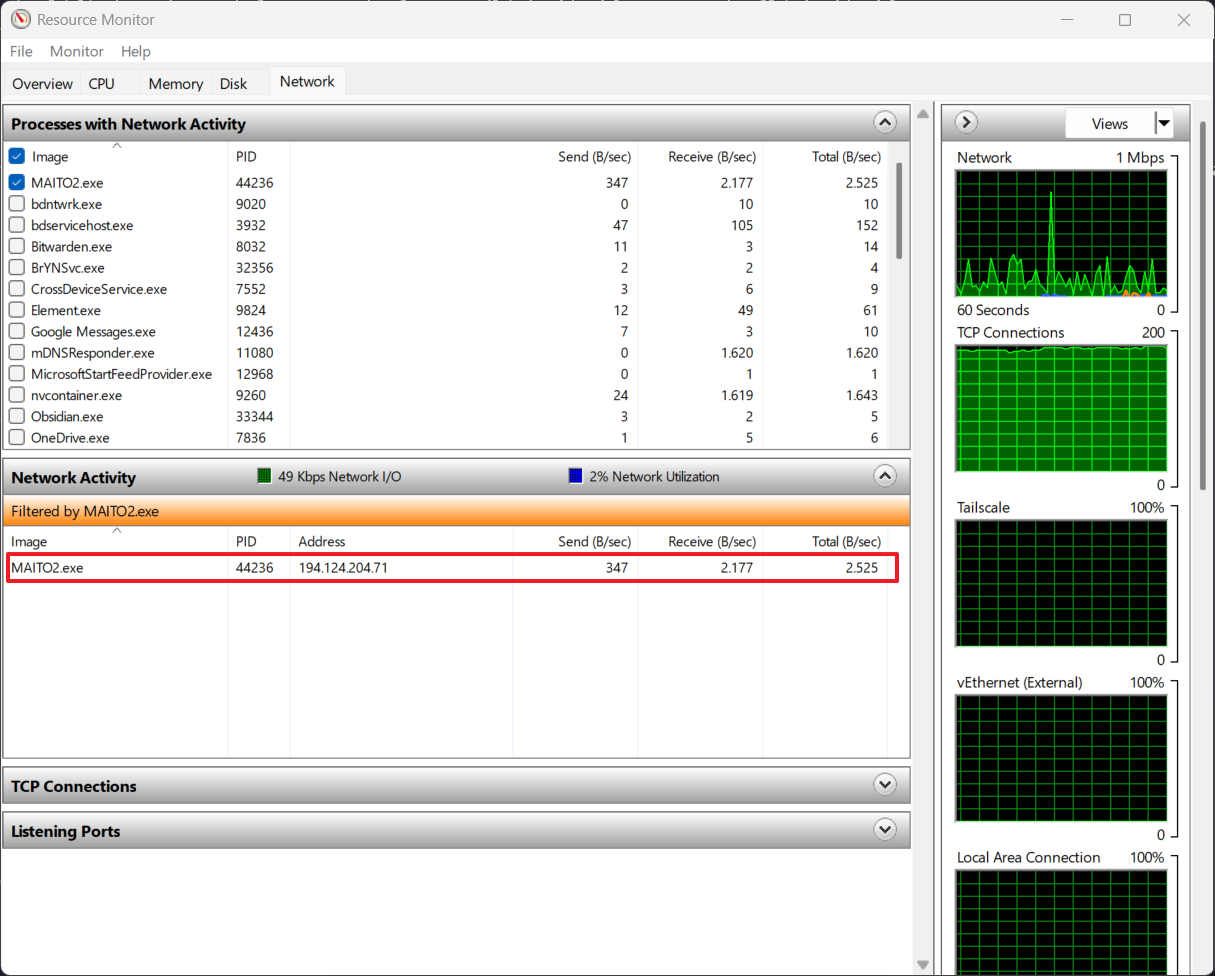
Task: Open the Memory tab
Action: click(x=176, y=84)
